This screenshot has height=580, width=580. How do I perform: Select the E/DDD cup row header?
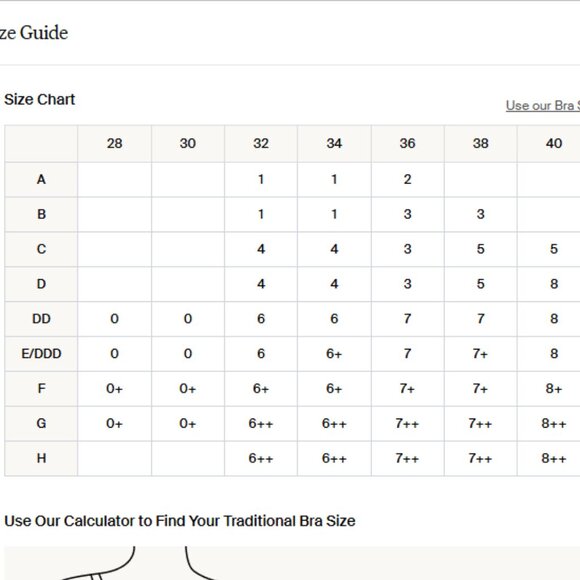point(41,354)
